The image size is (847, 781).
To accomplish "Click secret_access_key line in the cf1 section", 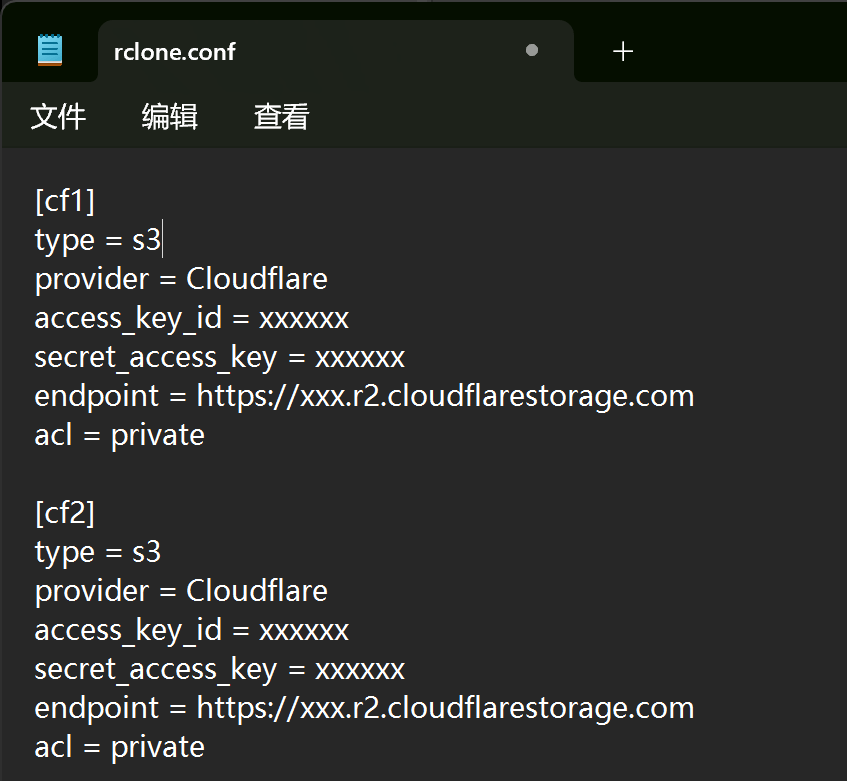I will pos(219,357).
